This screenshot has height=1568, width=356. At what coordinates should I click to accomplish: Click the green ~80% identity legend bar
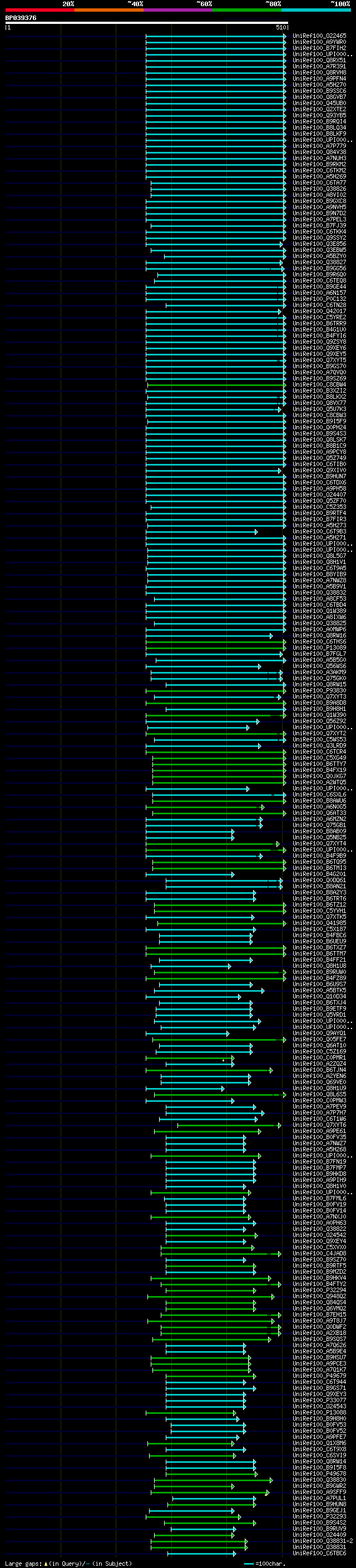pyautogui.click(x=247, y=10)
